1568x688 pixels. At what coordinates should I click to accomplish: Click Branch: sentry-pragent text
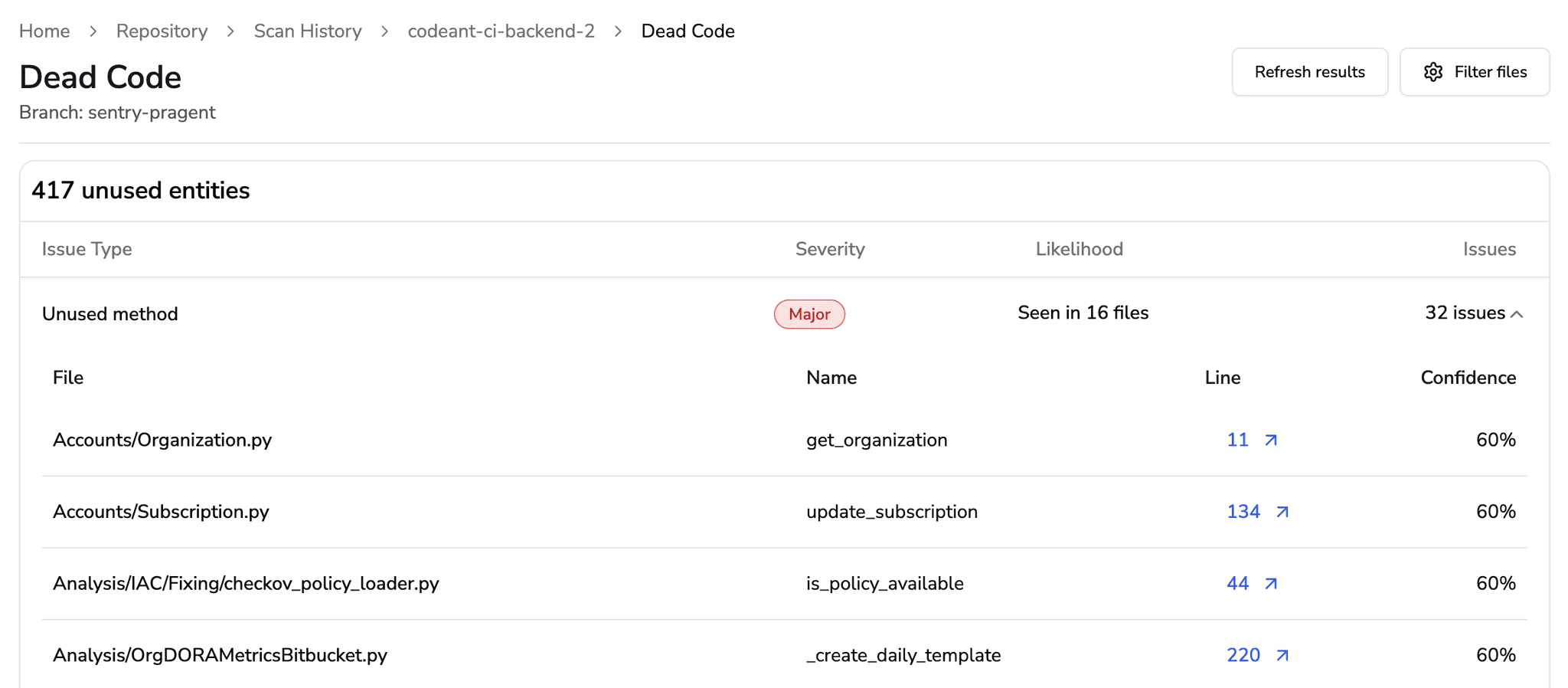(117, 113)
